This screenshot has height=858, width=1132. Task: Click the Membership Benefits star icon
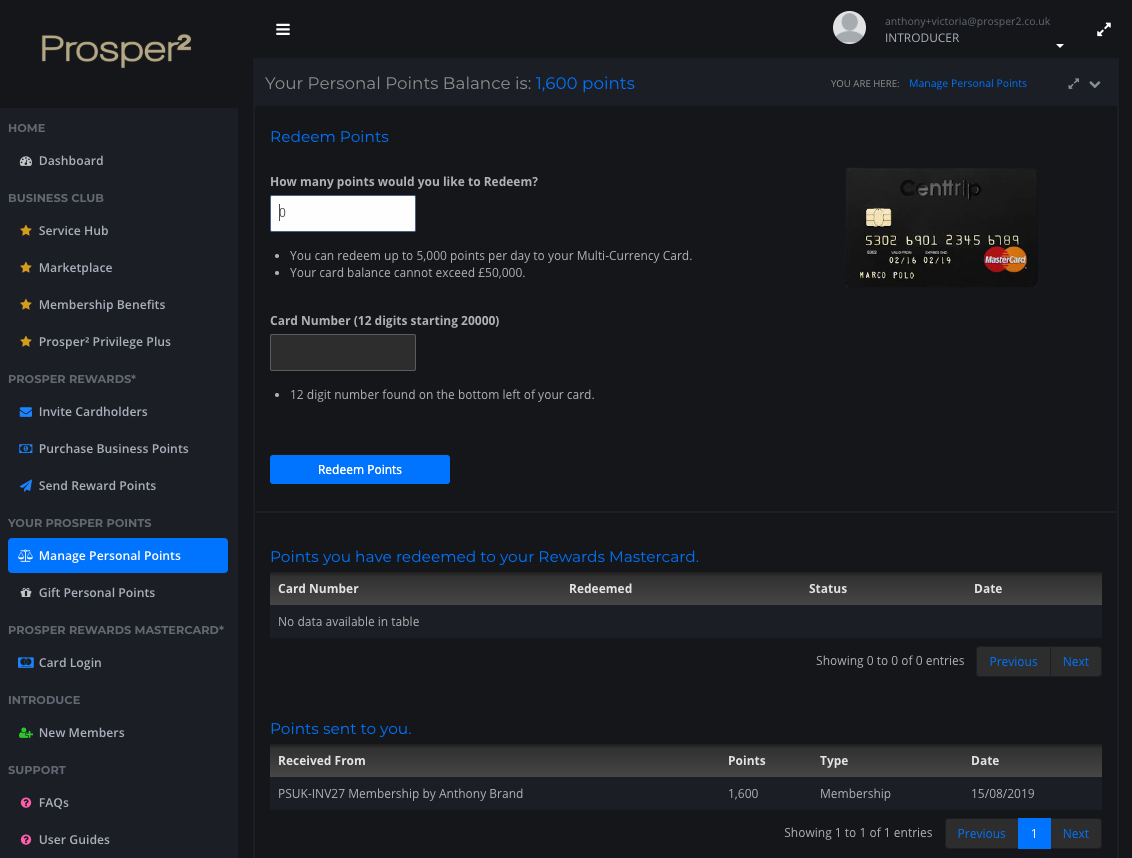tap(26, 304)
